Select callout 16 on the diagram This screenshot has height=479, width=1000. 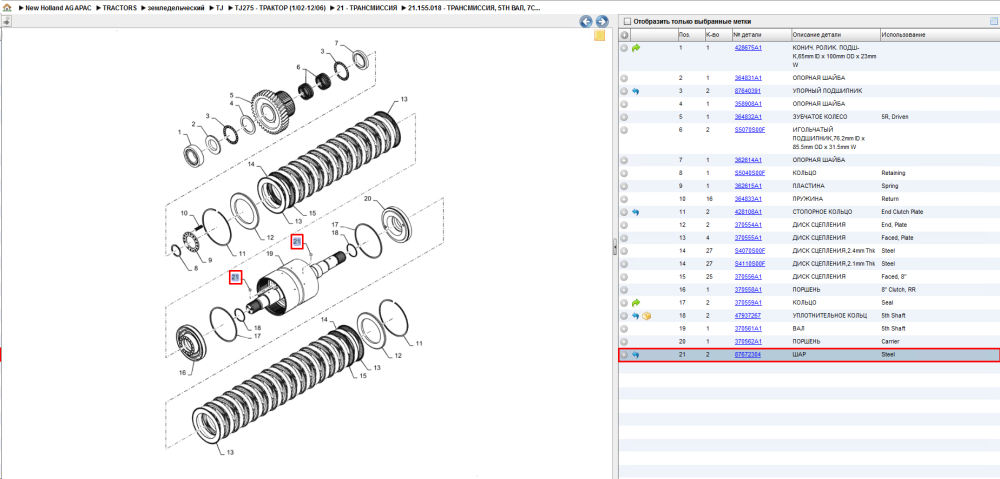[x=182, y=372]
